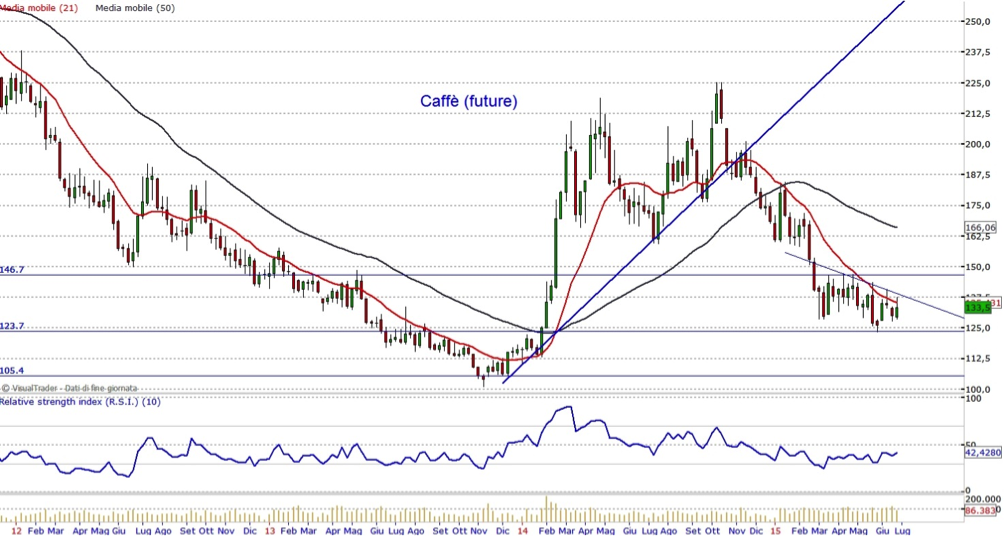Viewport: 1004px width, 536px height.
Task: Click the 86.383 volume value box
Action: (980, 510)
